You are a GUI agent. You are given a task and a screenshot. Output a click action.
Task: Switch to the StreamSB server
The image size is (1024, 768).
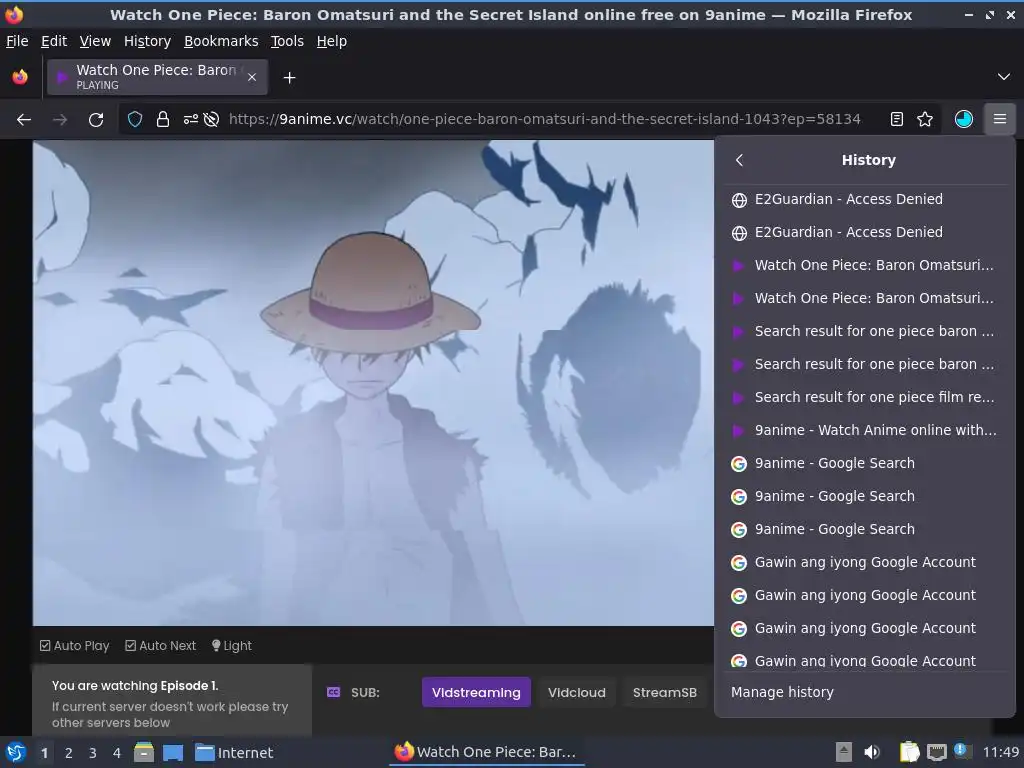click(664, 692)
